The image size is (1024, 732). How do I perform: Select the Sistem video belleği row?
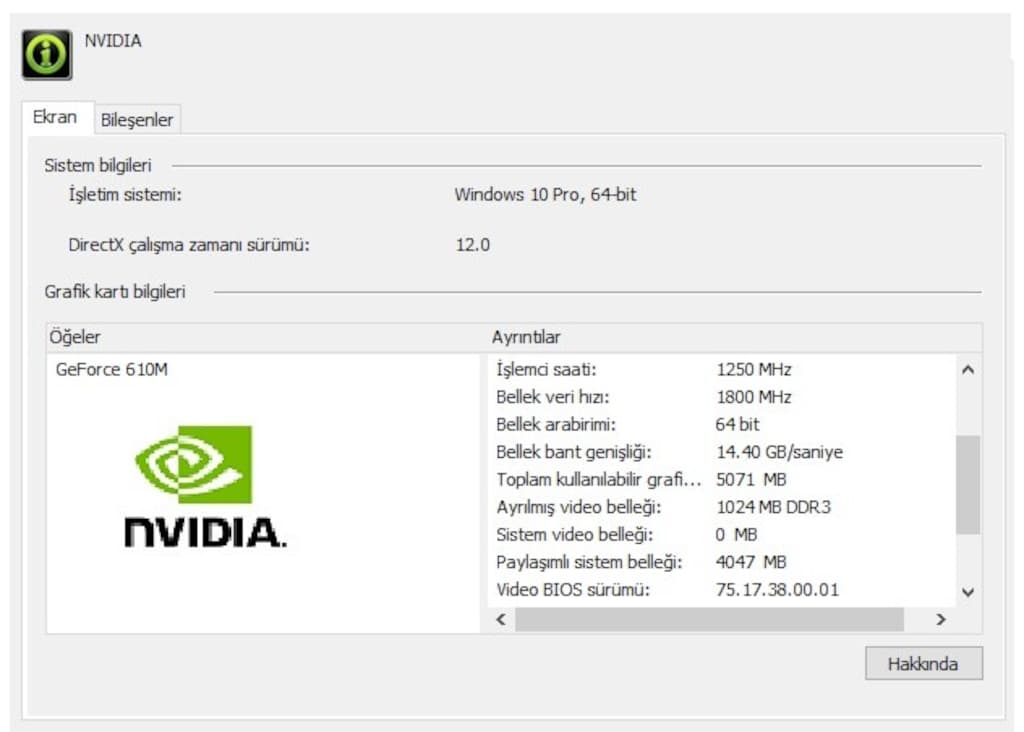pyautogui.click(x=722, y=534)
